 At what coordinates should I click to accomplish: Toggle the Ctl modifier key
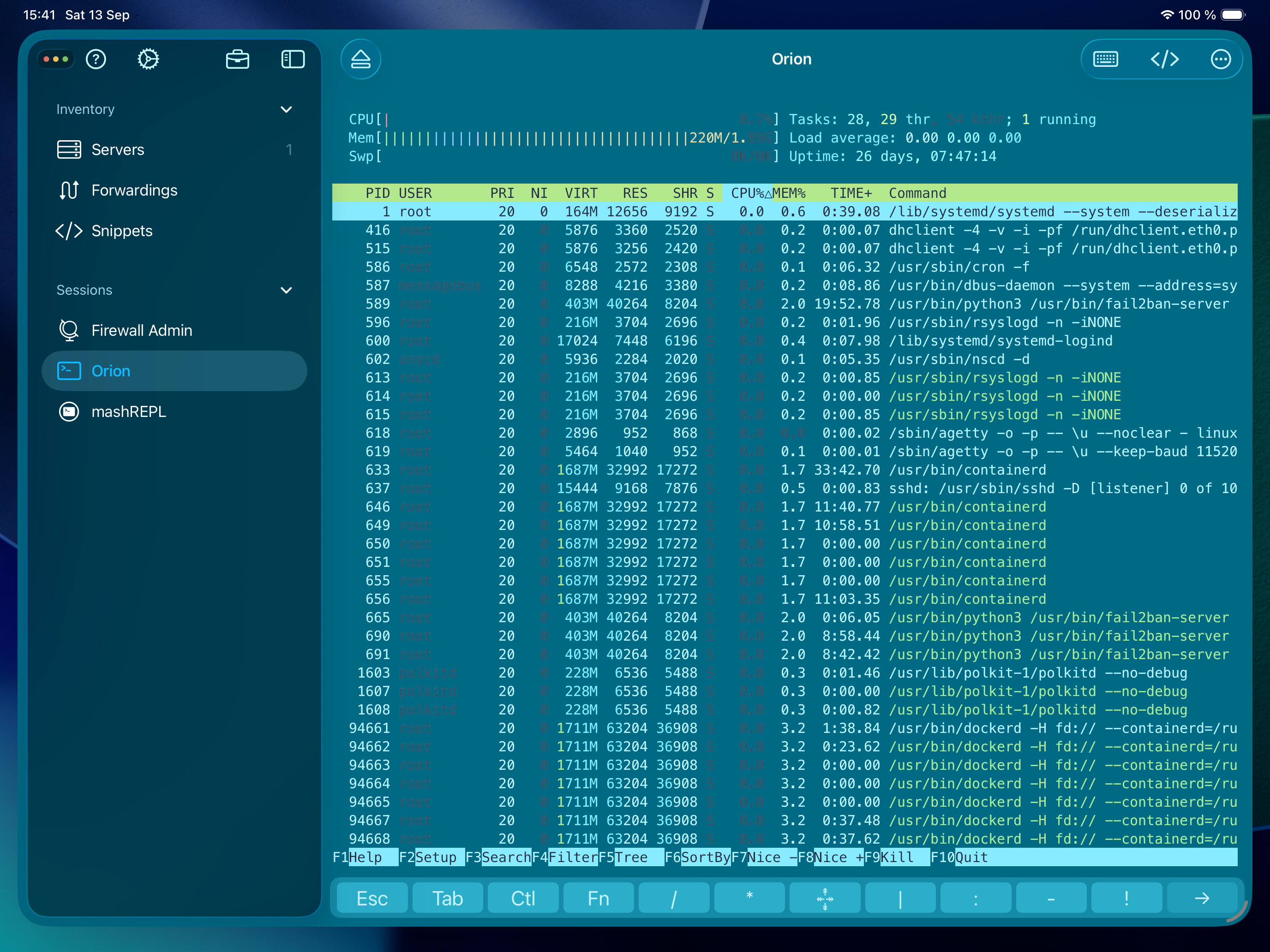[x=522, y=898]
